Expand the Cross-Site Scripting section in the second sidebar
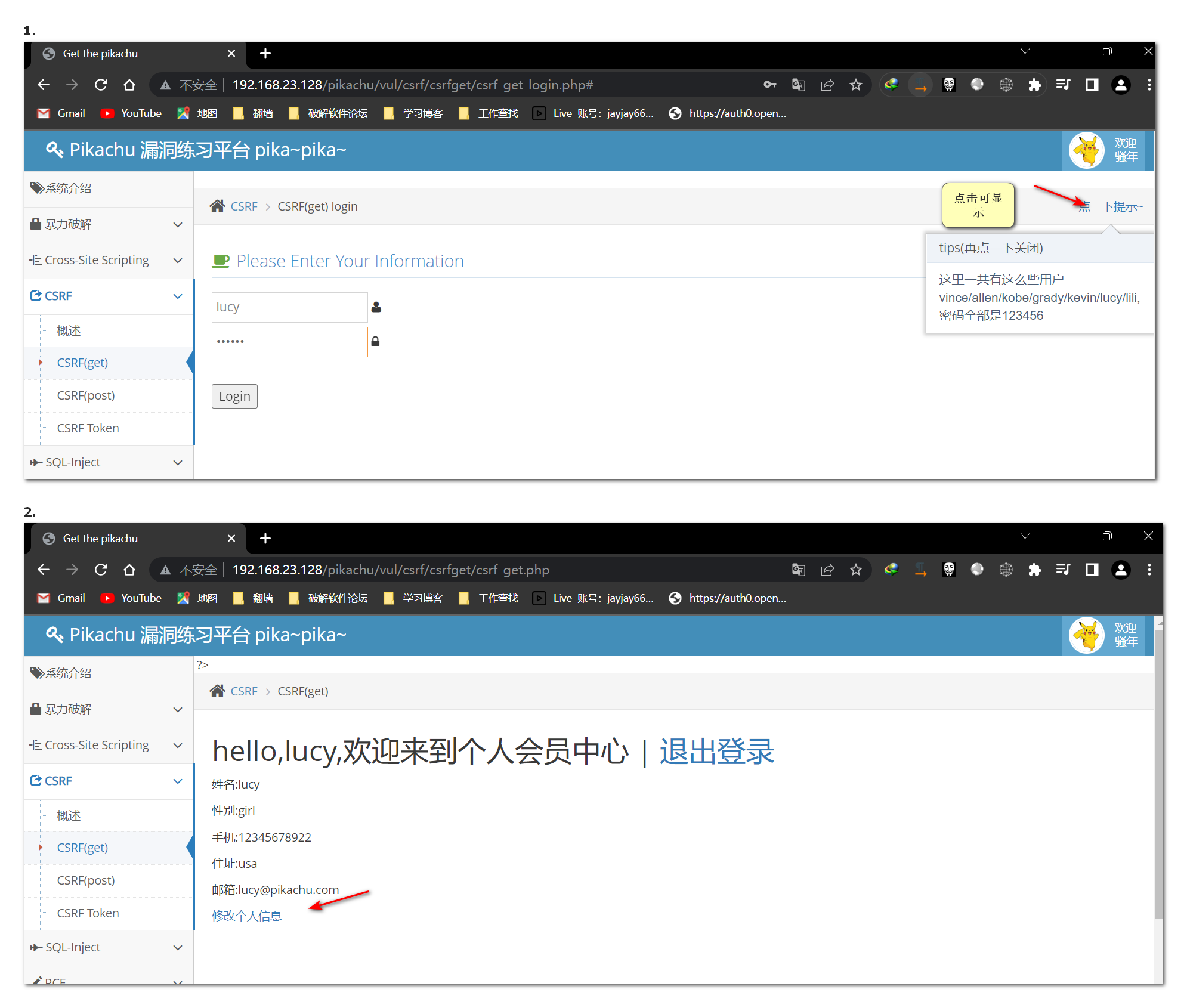The width and height of the screenshot is (1187, 1008). tap(107, 745)
